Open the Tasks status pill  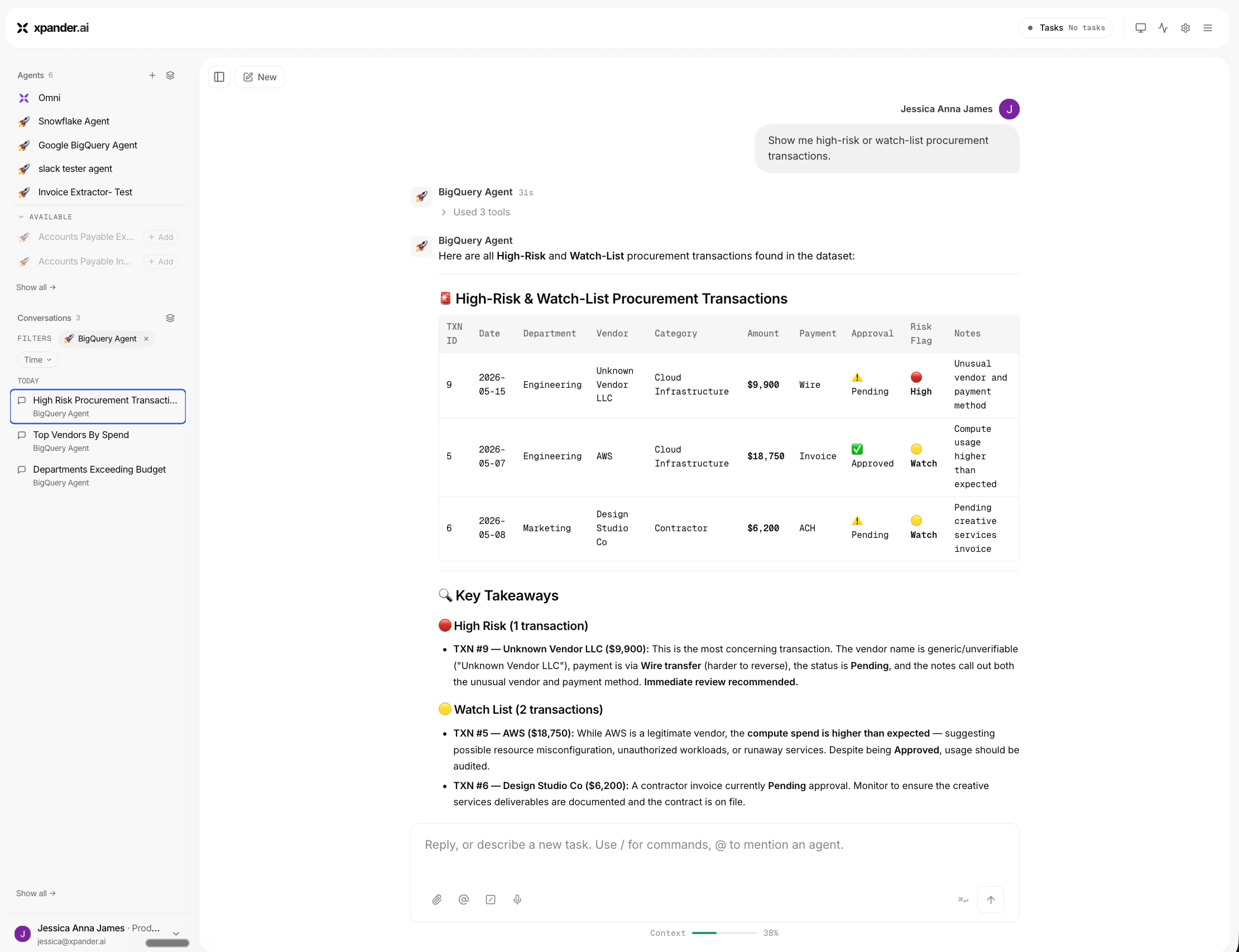coord(1065,28)
